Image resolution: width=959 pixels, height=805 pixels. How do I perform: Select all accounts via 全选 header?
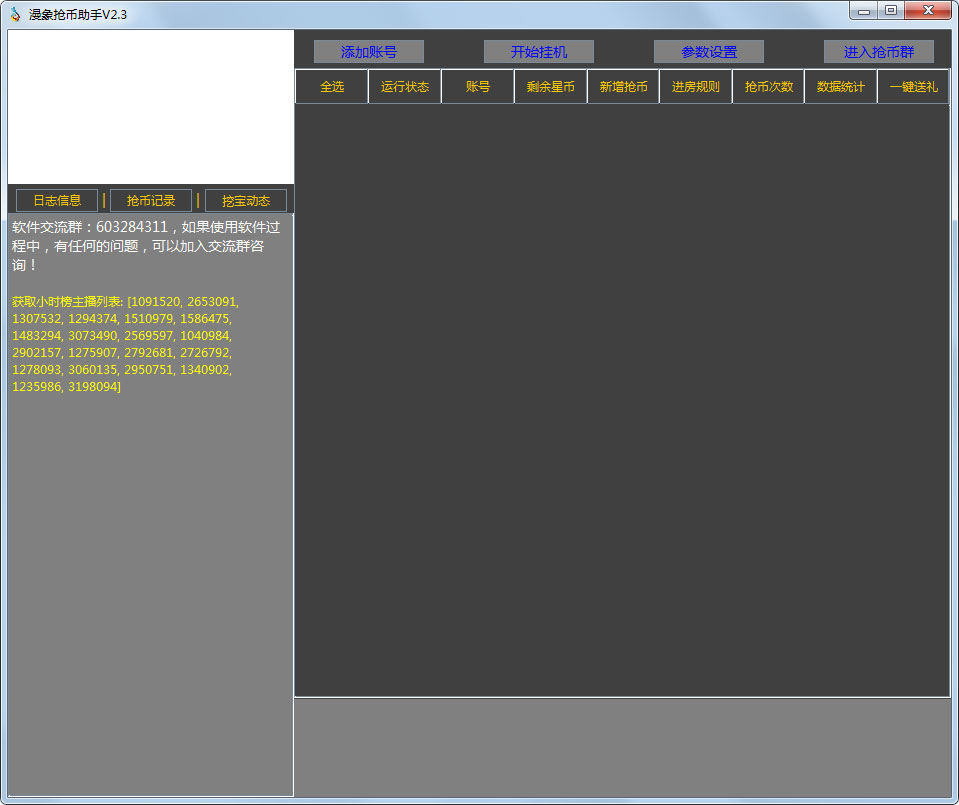331,87
